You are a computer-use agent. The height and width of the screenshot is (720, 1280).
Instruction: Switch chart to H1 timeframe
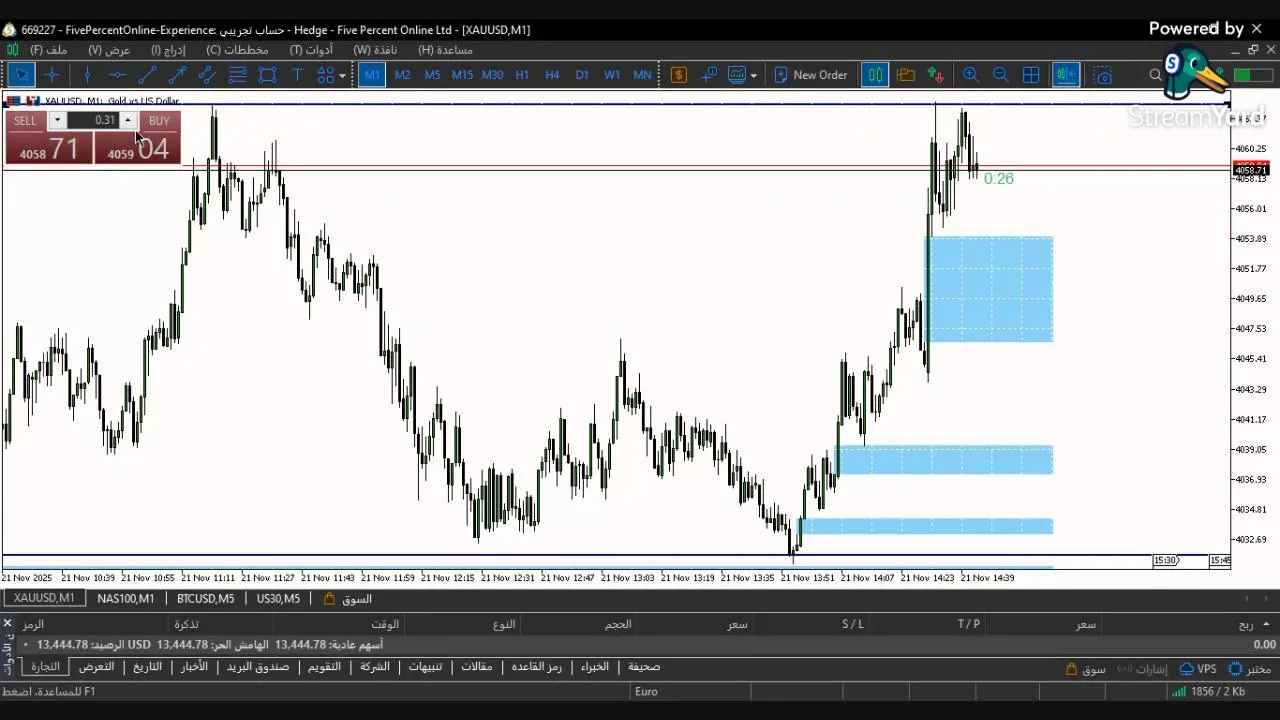click(x=522, y=75)
